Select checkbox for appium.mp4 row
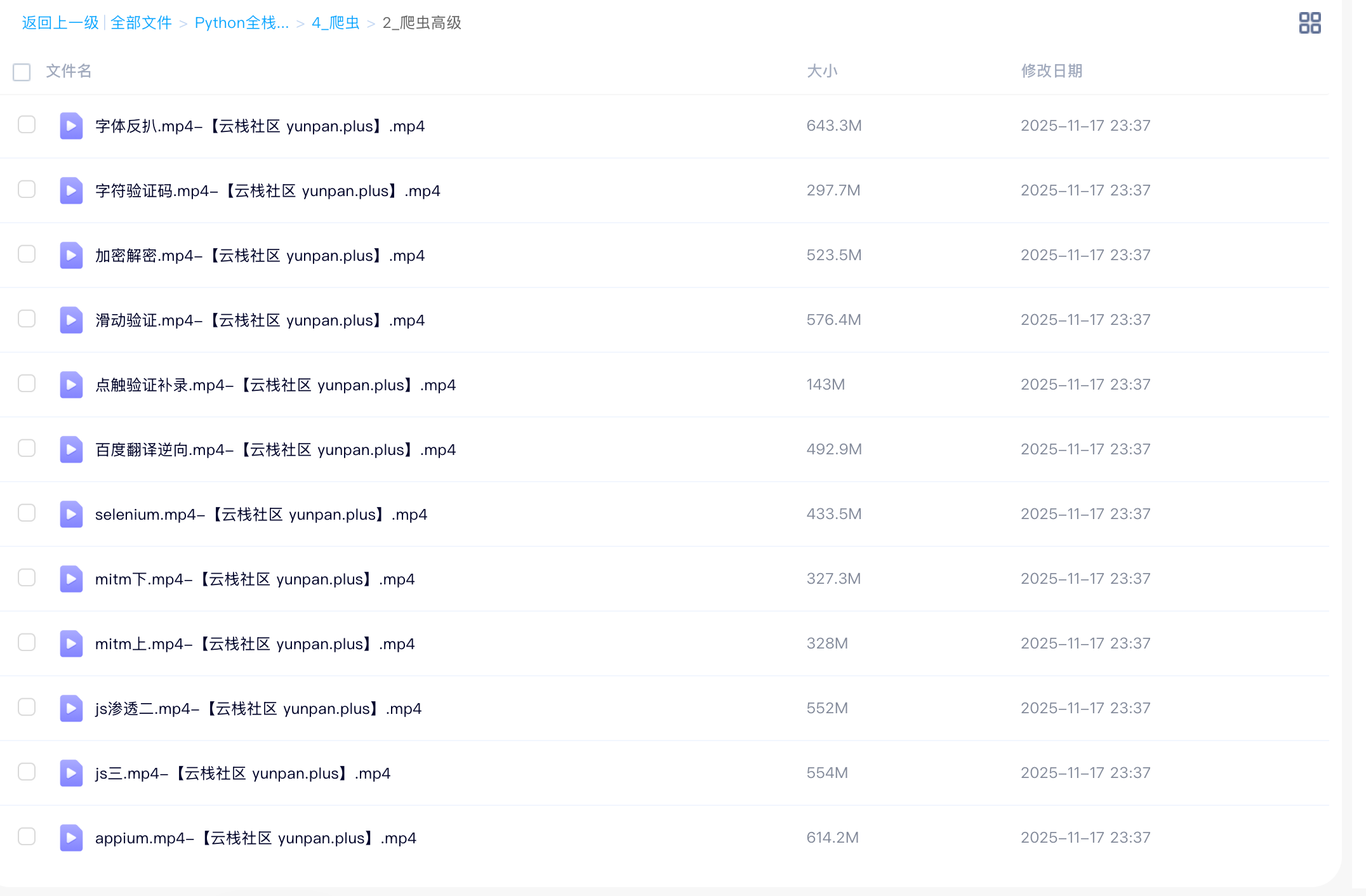The height and width of the screenshot is (896, 1366). tap(27, 836)
